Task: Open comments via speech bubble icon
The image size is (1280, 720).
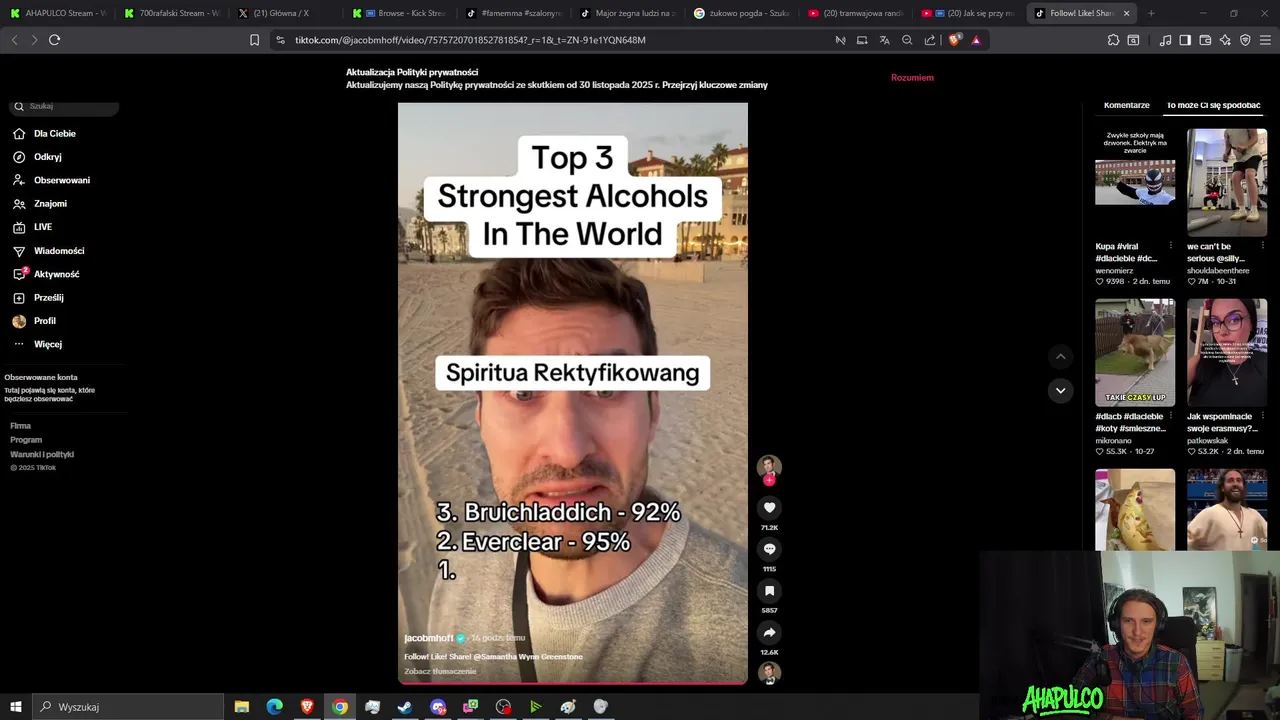Action: coord(769,549)
